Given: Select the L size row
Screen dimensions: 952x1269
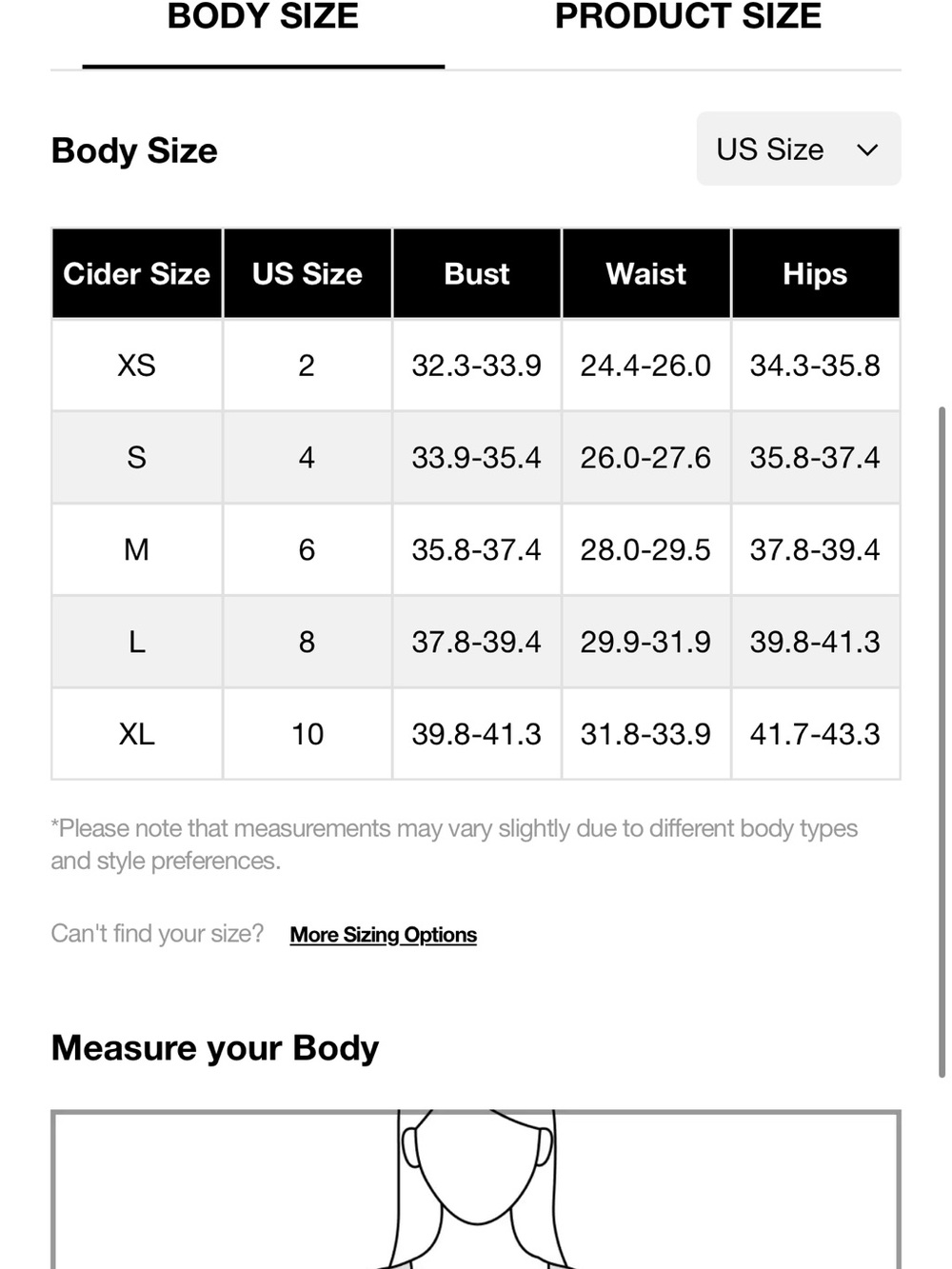Looking at the screenshot, I should (476, 643).
